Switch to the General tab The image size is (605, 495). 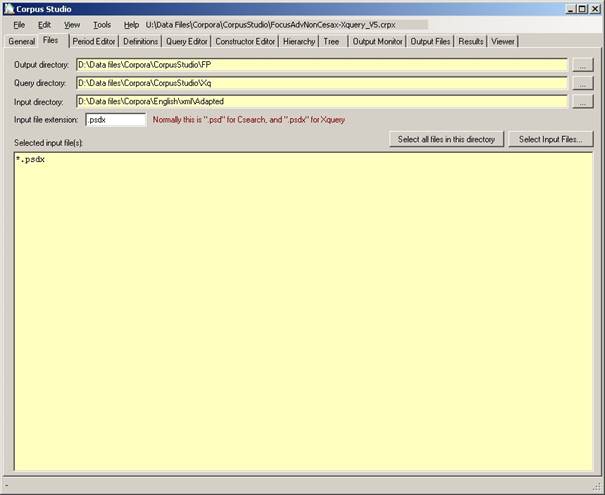click(x=21, y=42)
